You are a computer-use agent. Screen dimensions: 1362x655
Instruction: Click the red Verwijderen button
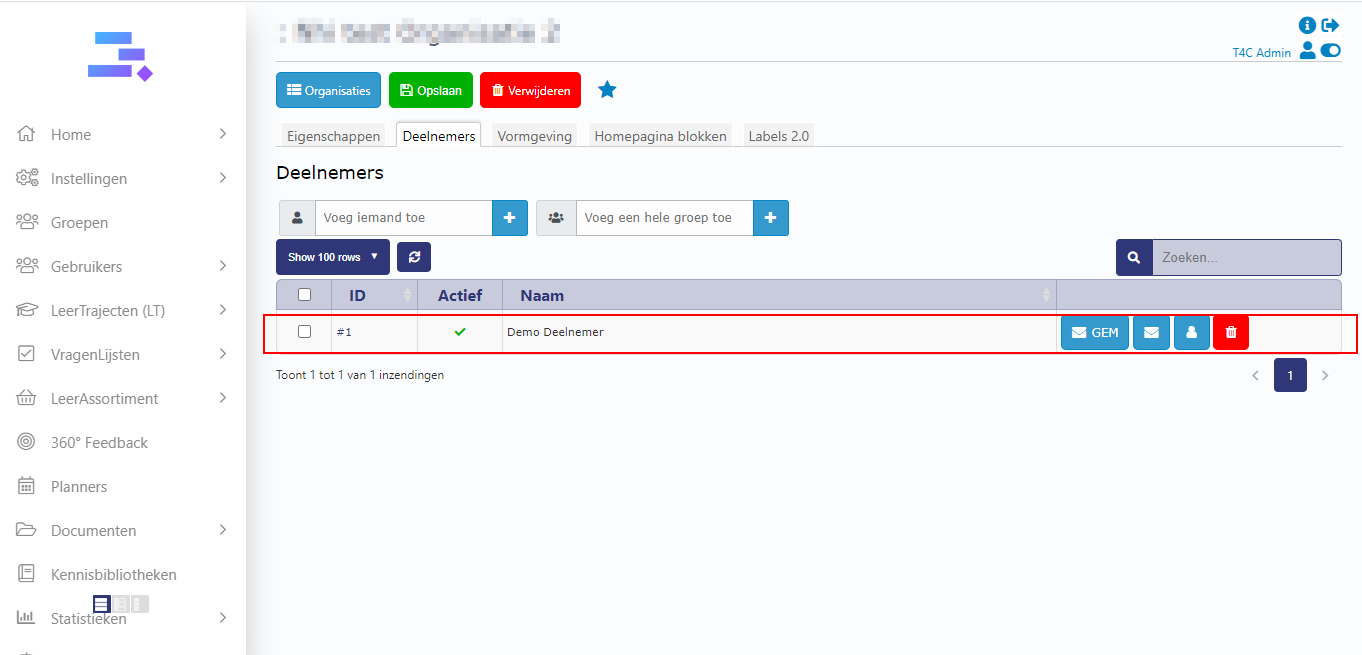point(530,90)
